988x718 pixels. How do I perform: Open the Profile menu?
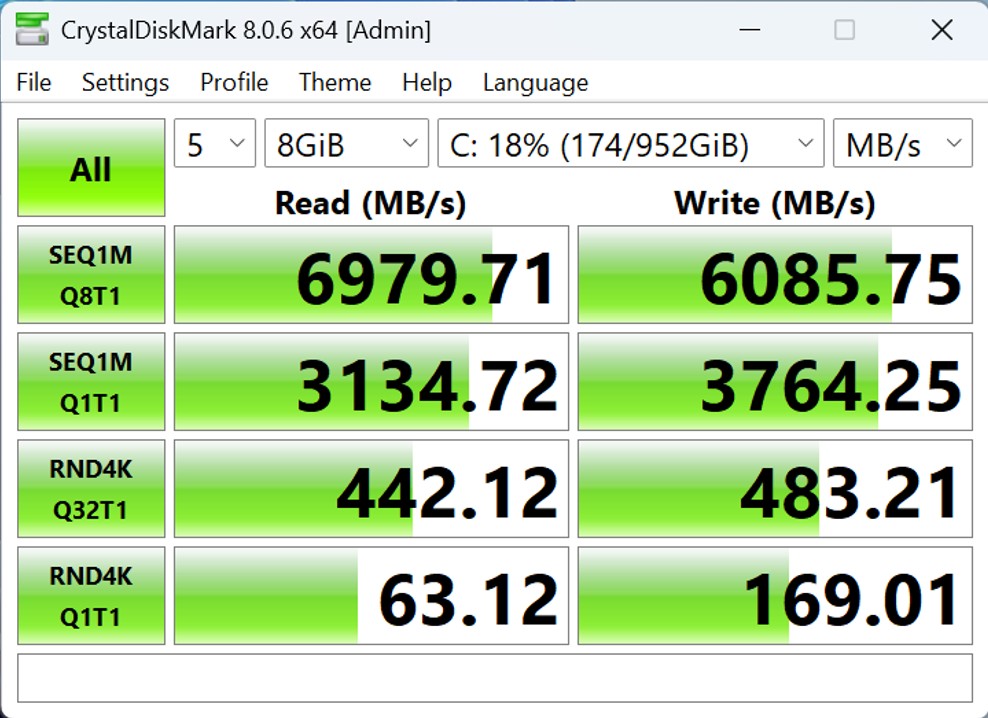pos(234,82)
